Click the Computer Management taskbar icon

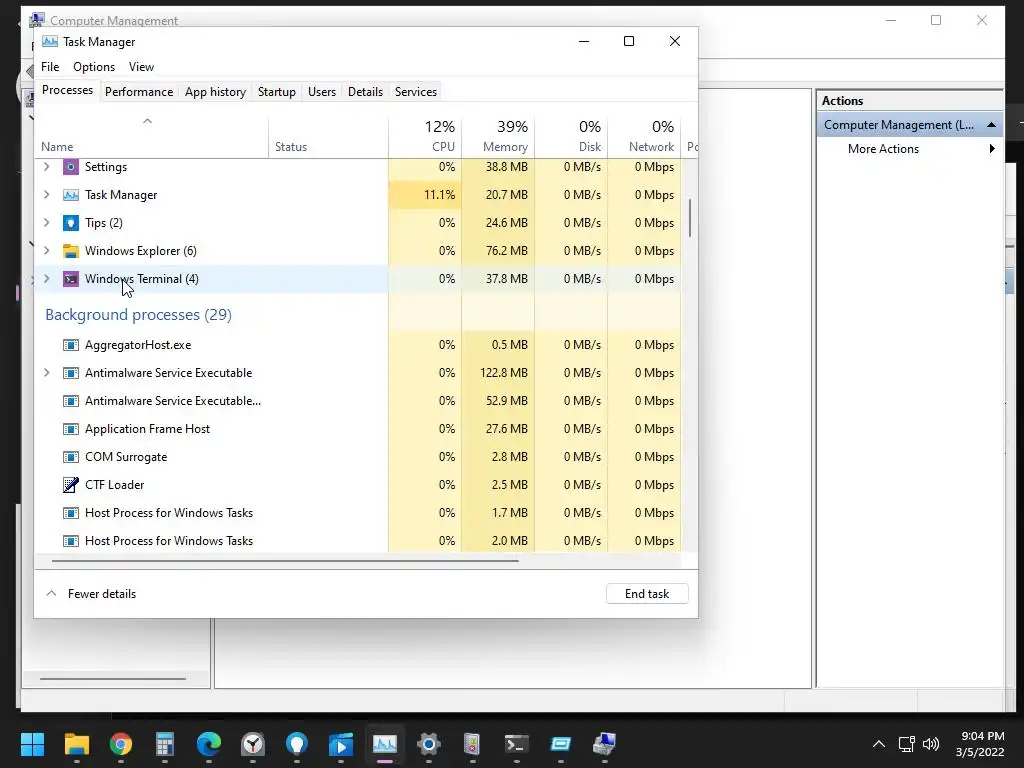(x=604, y=744)
